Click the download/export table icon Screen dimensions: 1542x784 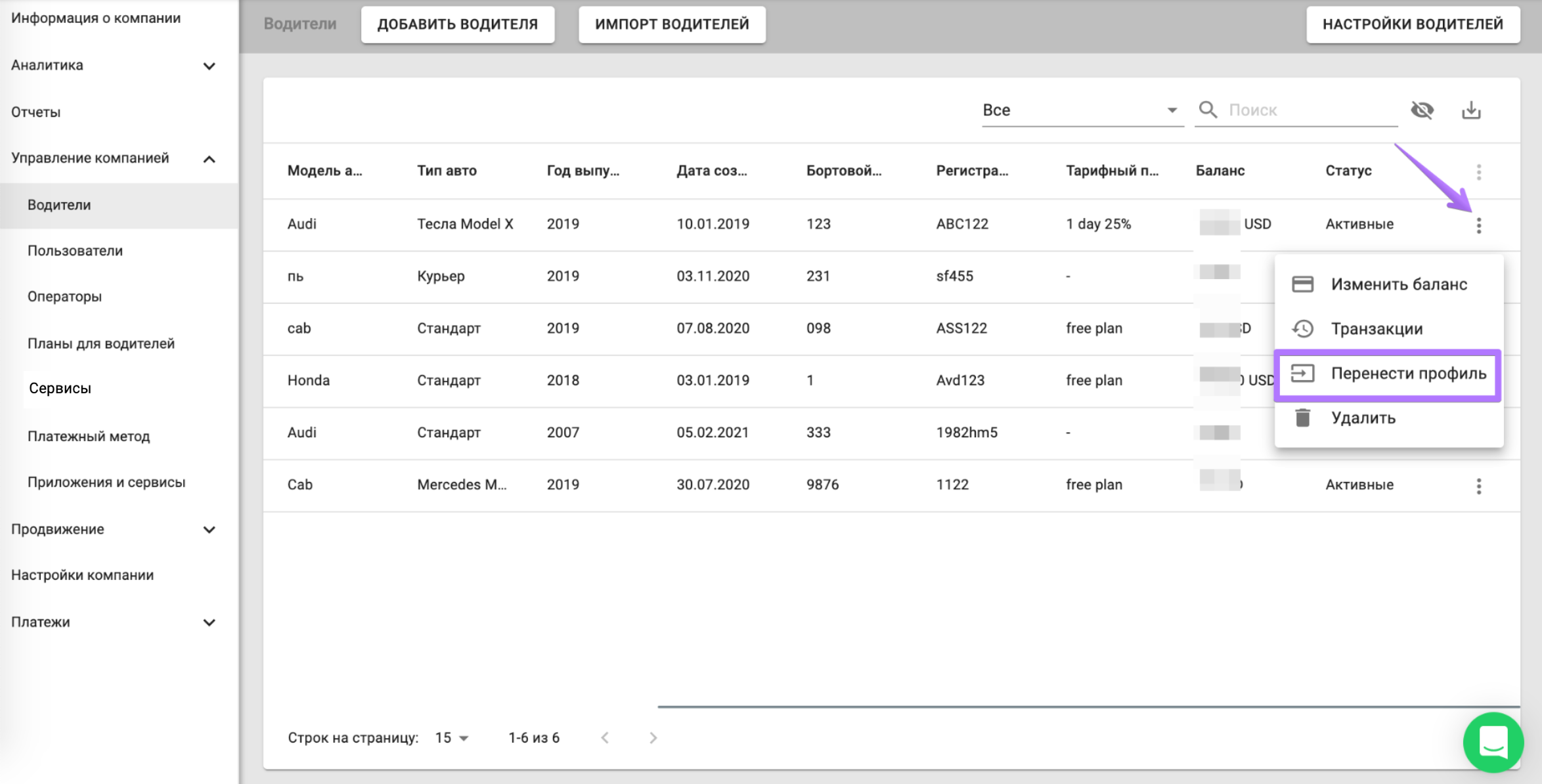click(x=1471, y=110)
